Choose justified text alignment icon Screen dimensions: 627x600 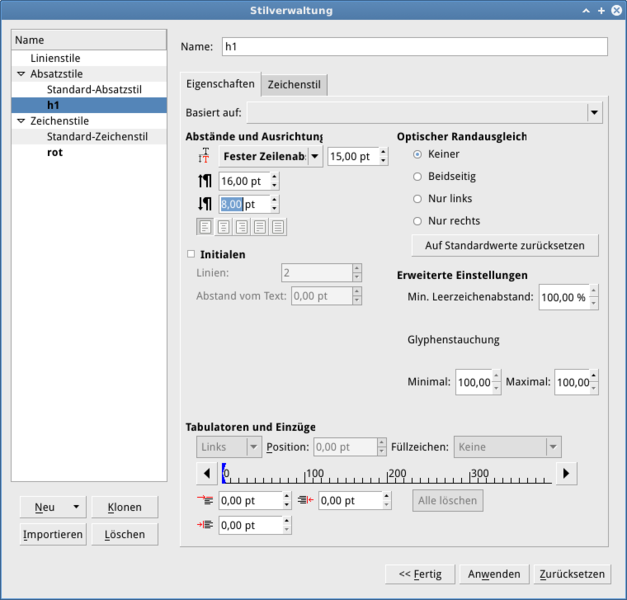(x=259, y=227)
